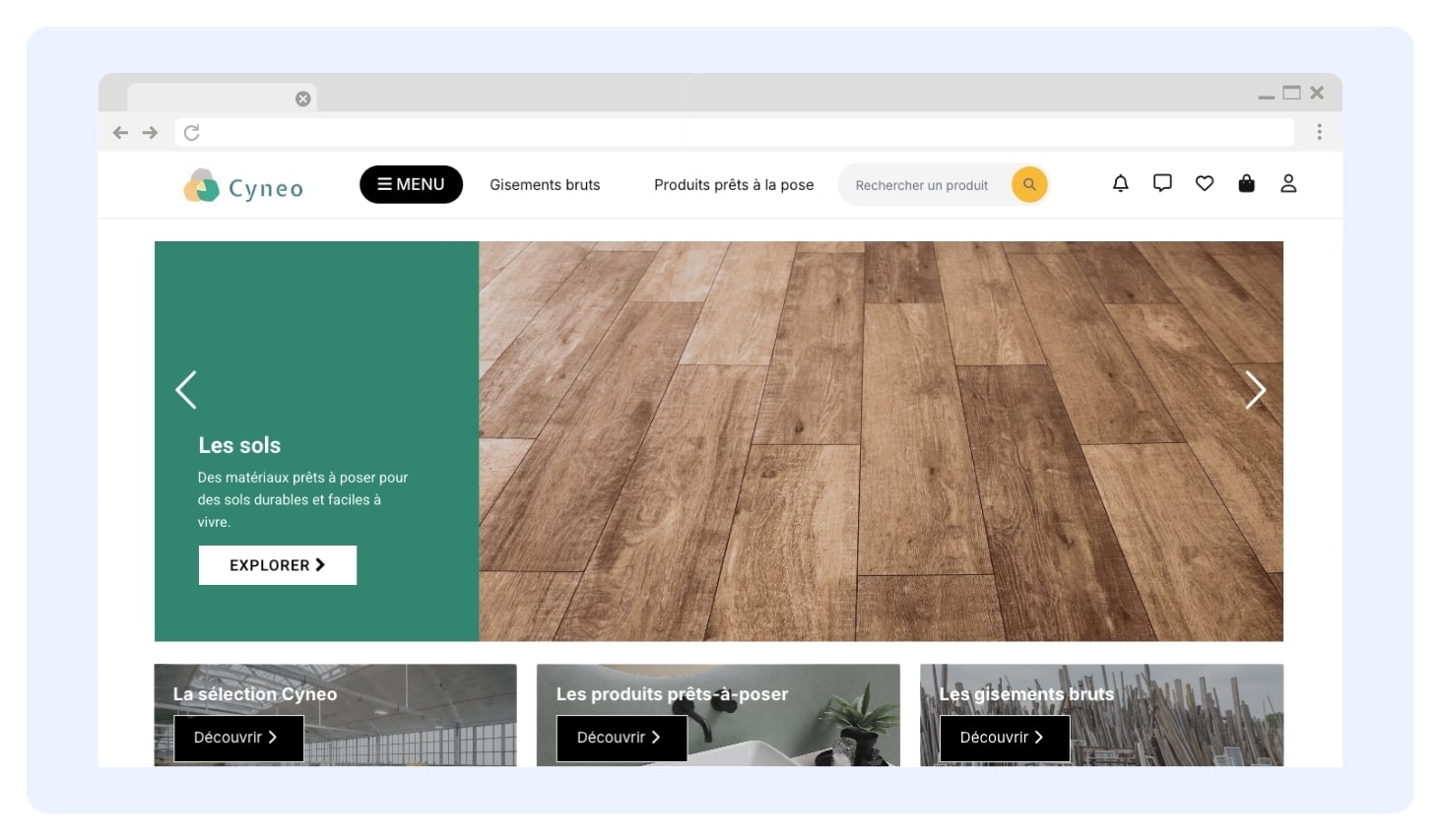Image resolution: width=1441 pixels, height=840 pixels.
Task: Close the browser tab
Action: pyautogui.click(x=303, y=98)
